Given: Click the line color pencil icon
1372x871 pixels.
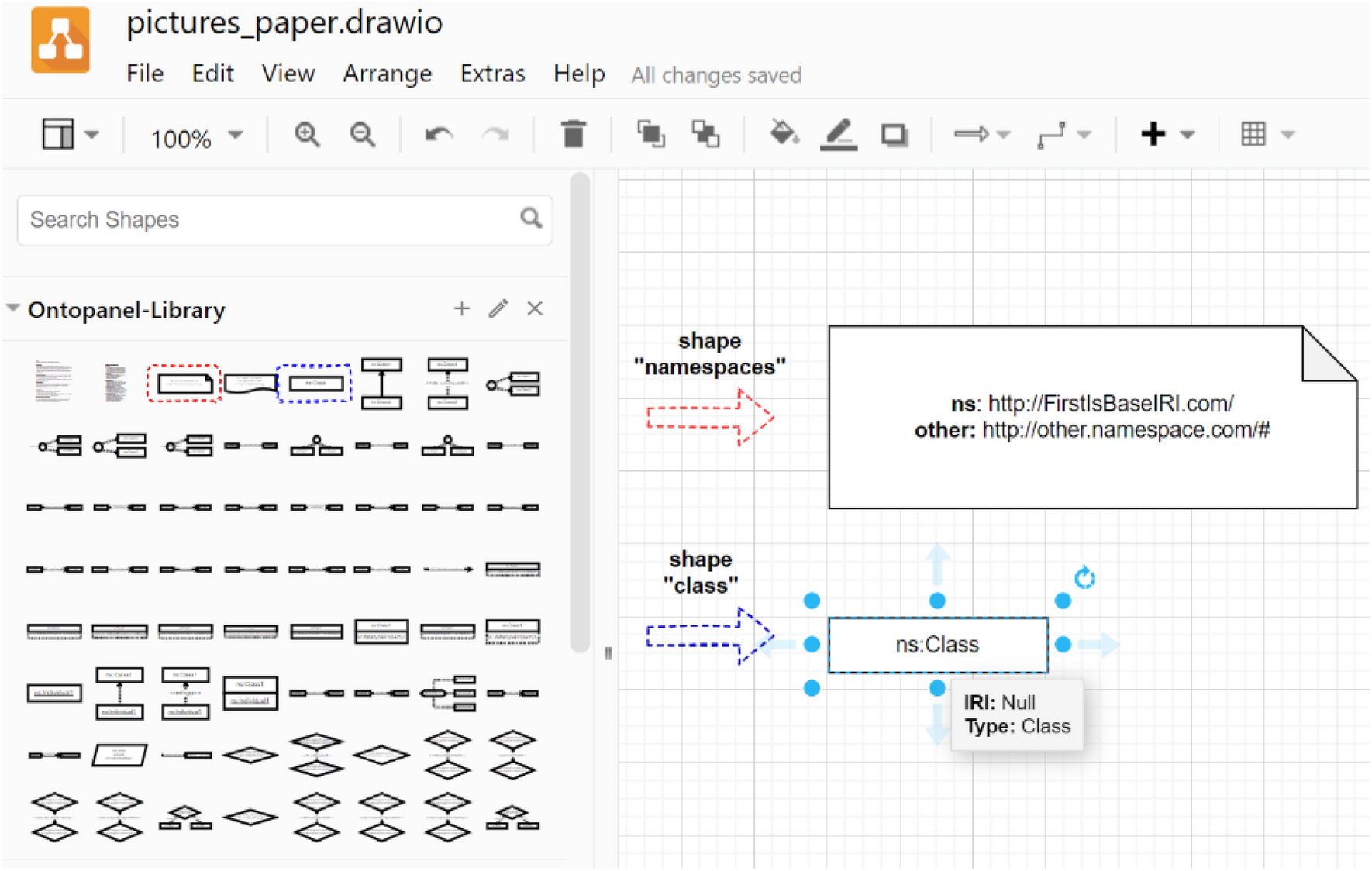Looking at the screenshot, I should (x=839, y=135).
